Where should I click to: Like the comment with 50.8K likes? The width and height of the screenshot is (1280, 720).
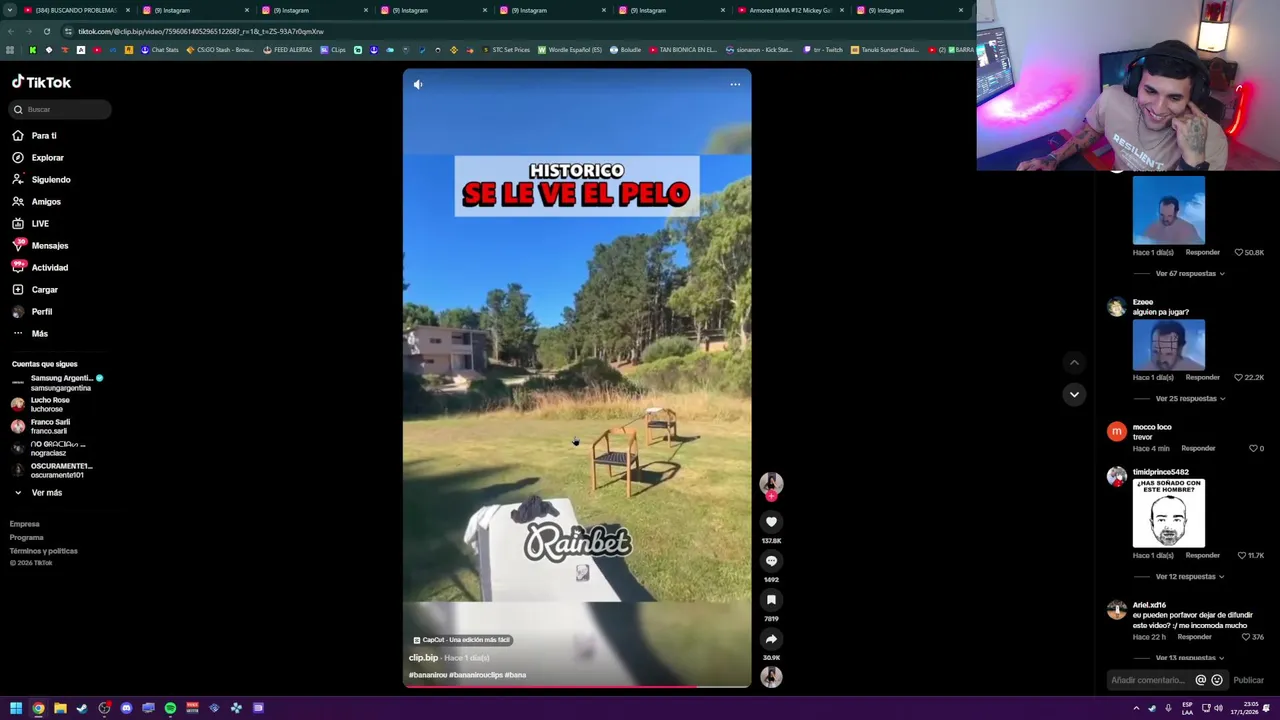coord(1238,253)
